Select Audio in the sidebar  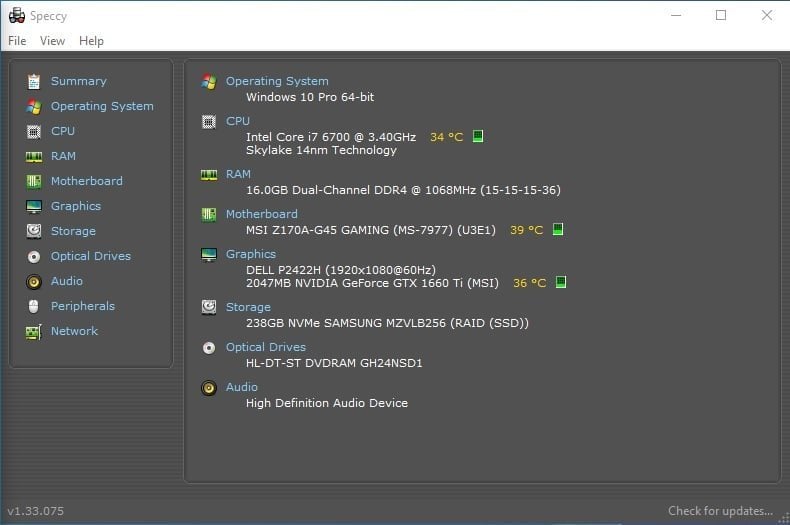[67, 281]
